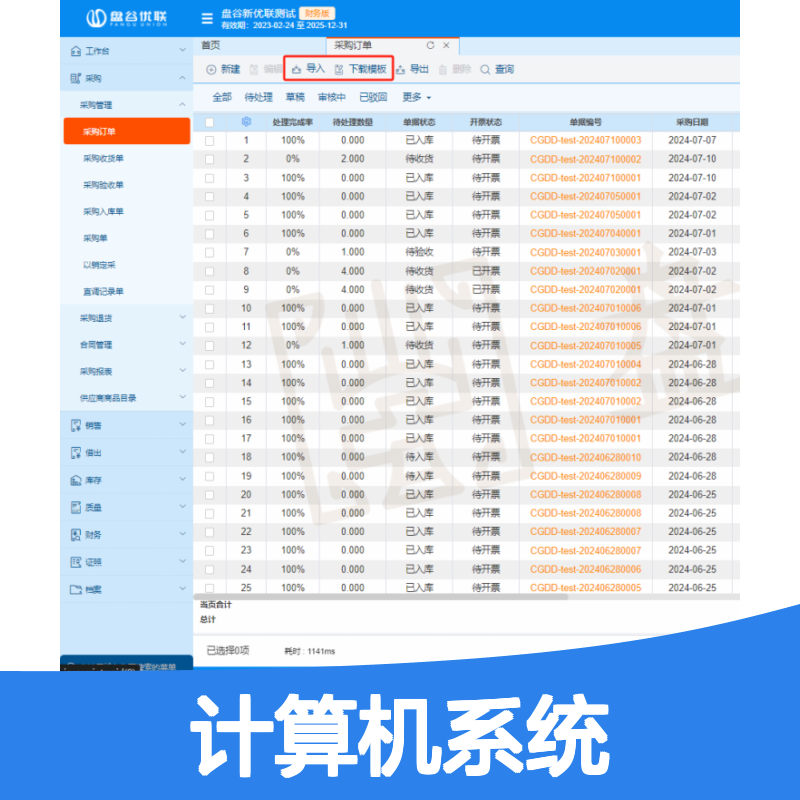Select the checkbox for row 12
The image size is (800, 800).
tap(209, 346)
